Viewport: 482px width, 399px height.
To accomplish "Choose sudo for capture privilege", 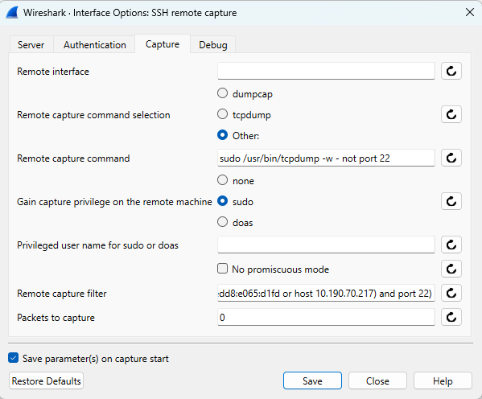I will click(x=222, y=201).
